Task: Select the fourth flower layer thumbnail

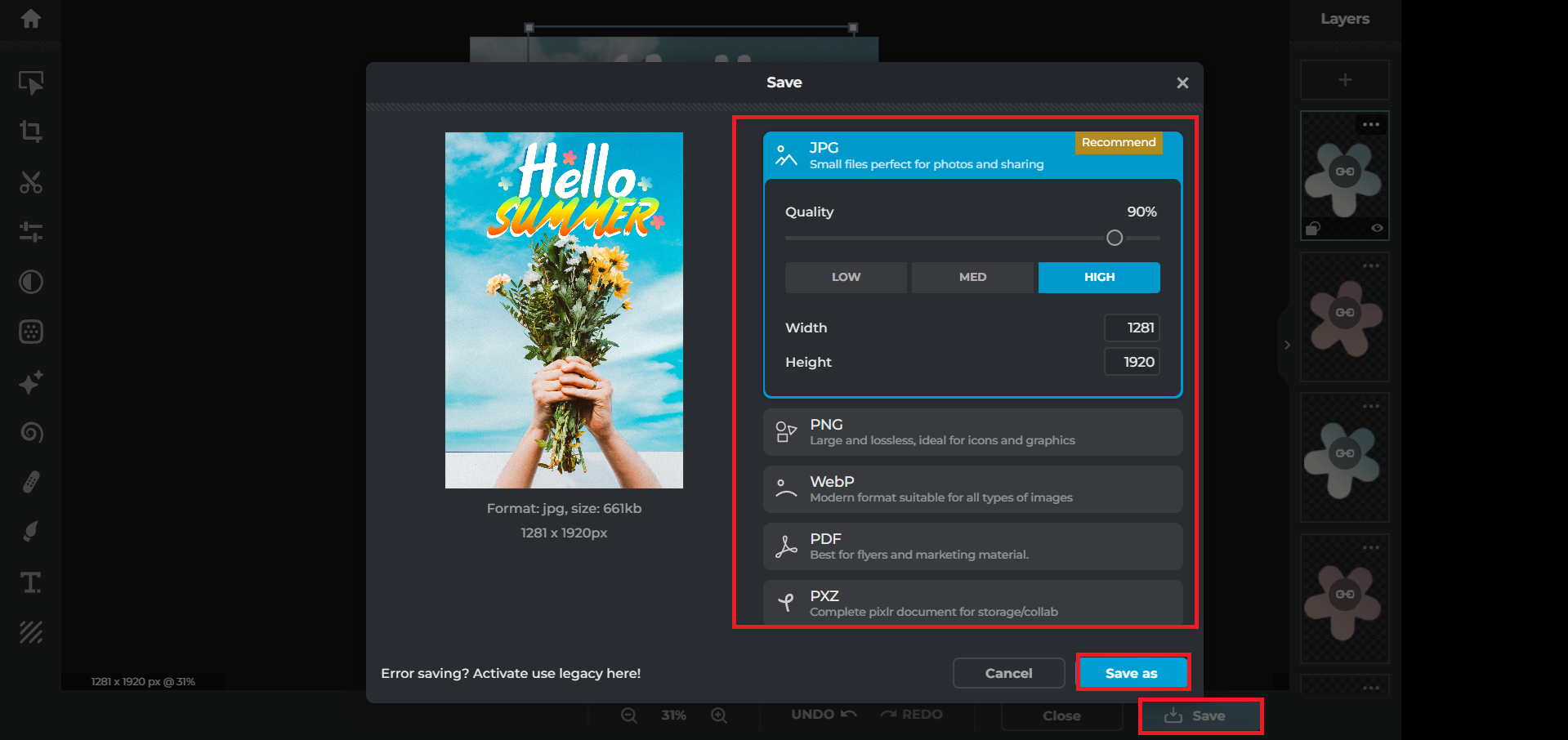Action: 1345,599
